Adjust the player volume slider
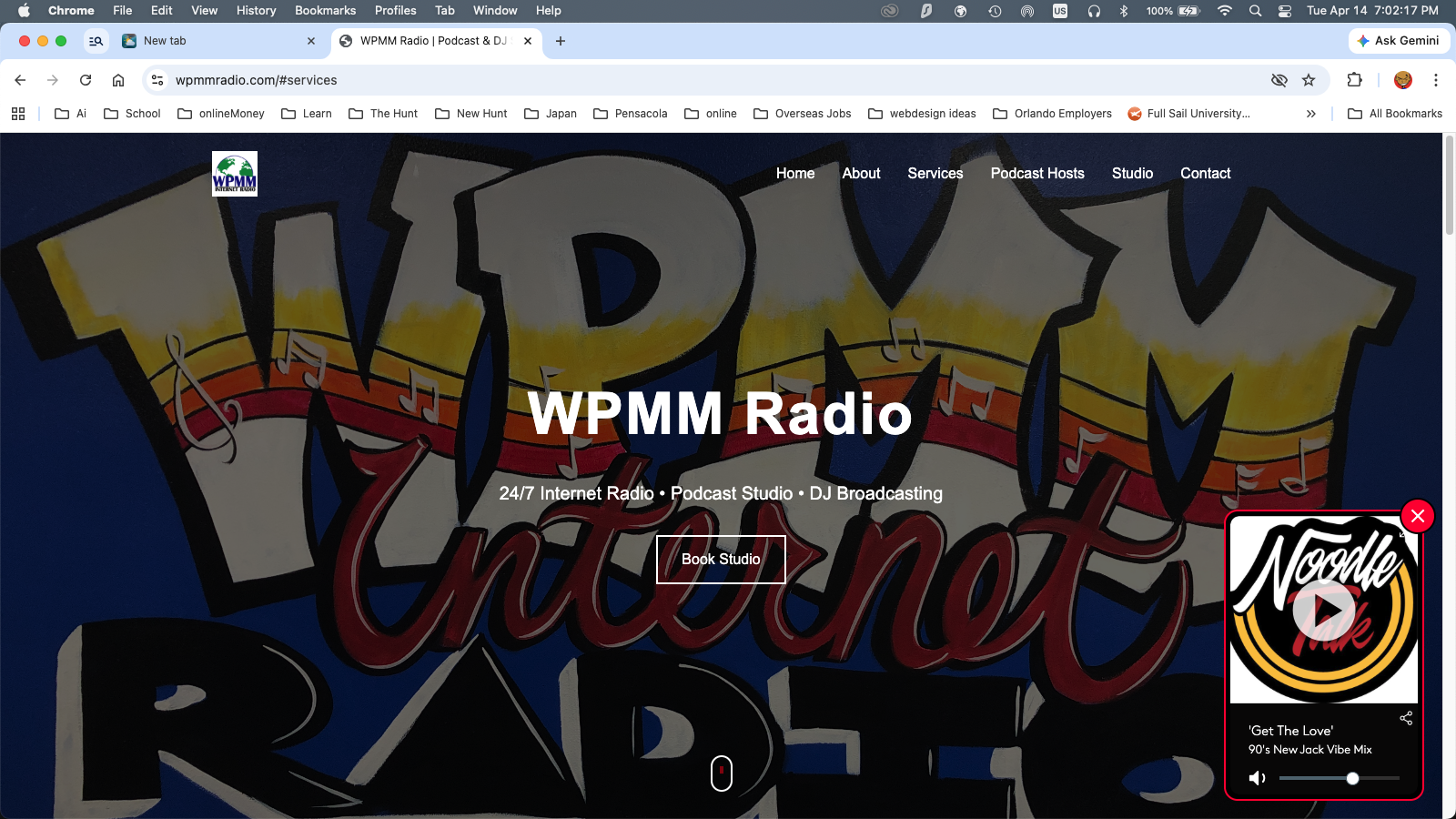 point(1340,778)
